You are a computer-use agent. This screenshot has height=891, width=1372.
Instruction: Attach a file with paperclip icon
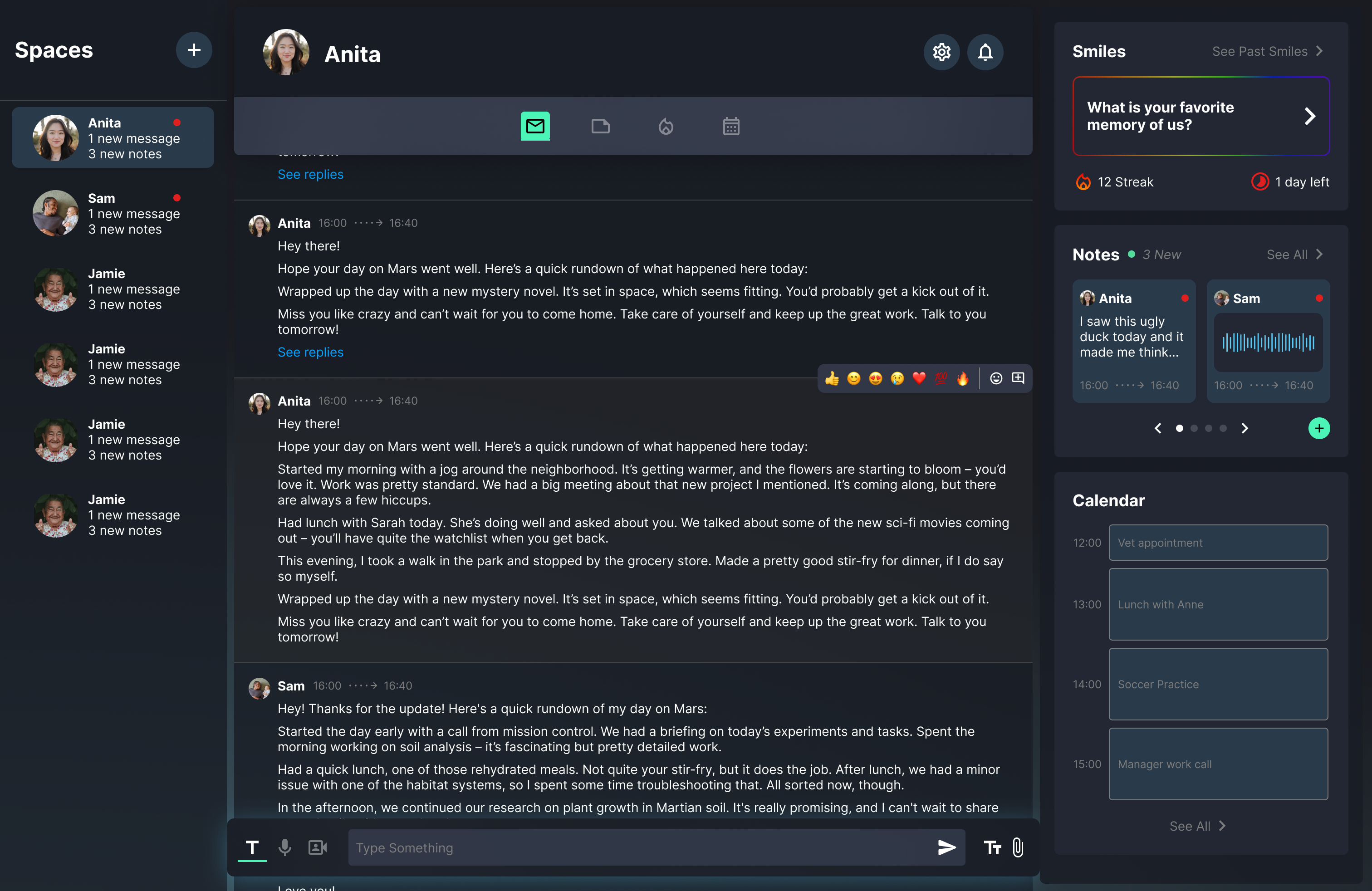click(1018, 847)
